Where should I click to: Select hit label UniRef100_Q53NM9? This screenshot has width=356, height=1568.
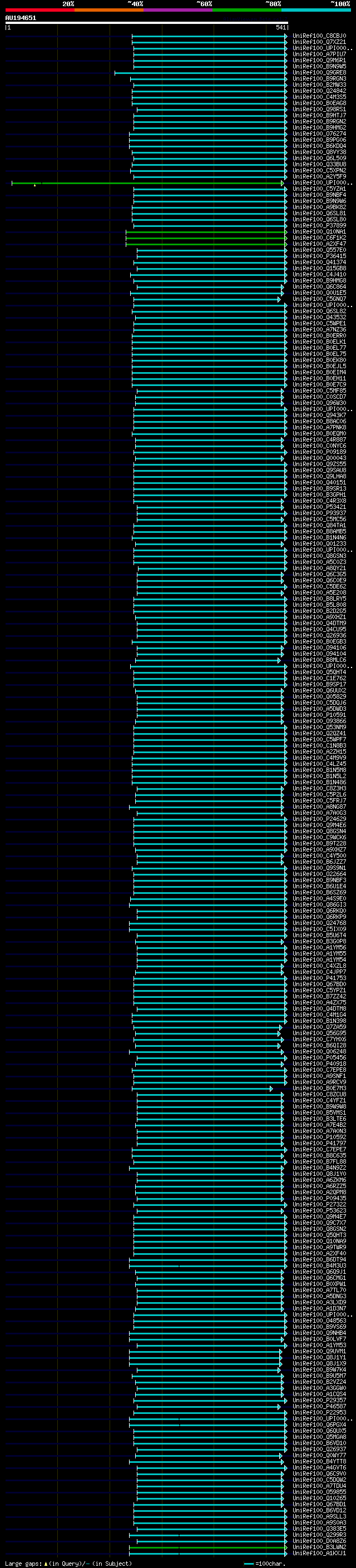click(x=319, y=727)
